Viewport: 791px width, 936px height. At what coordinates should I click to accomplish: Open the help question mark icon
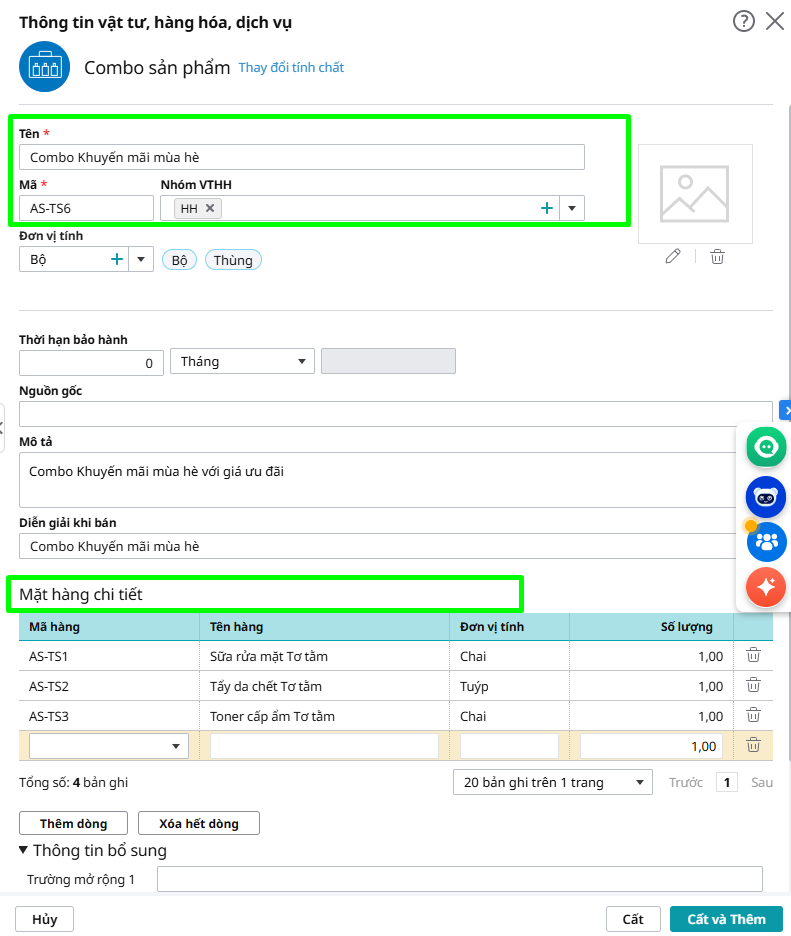(x=743, y=21)
